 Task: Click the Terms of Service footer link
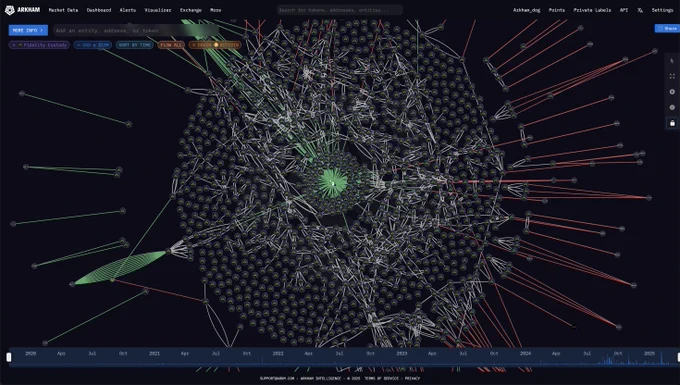[382, 378]
